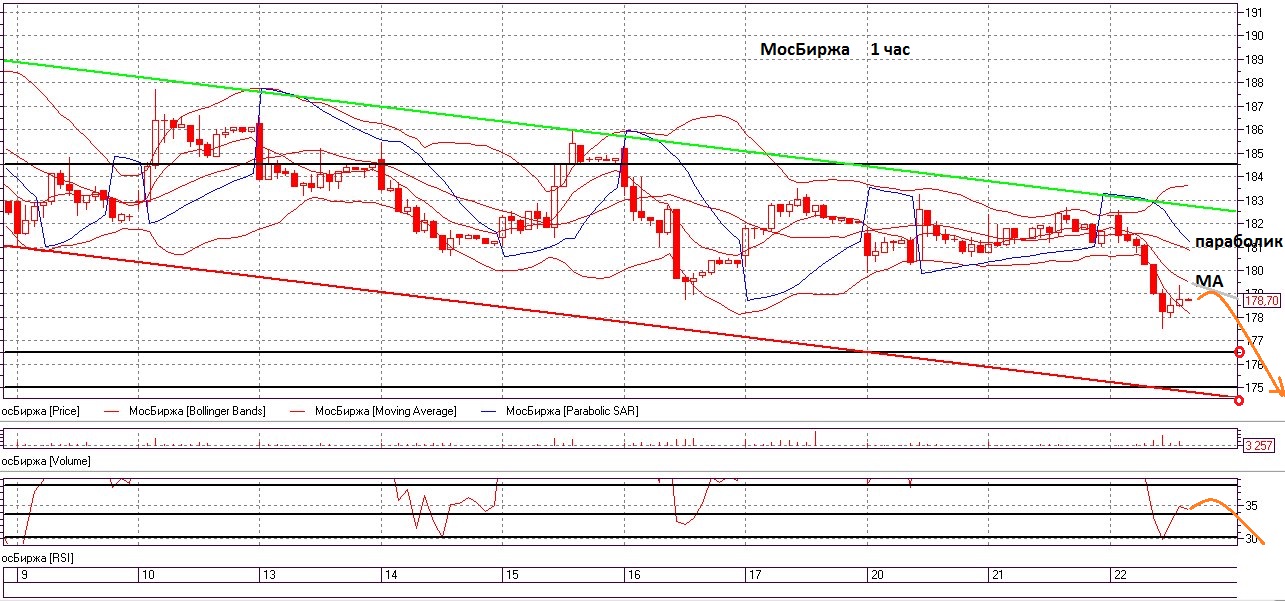Click the 190 price axis label

(1255, 35)
